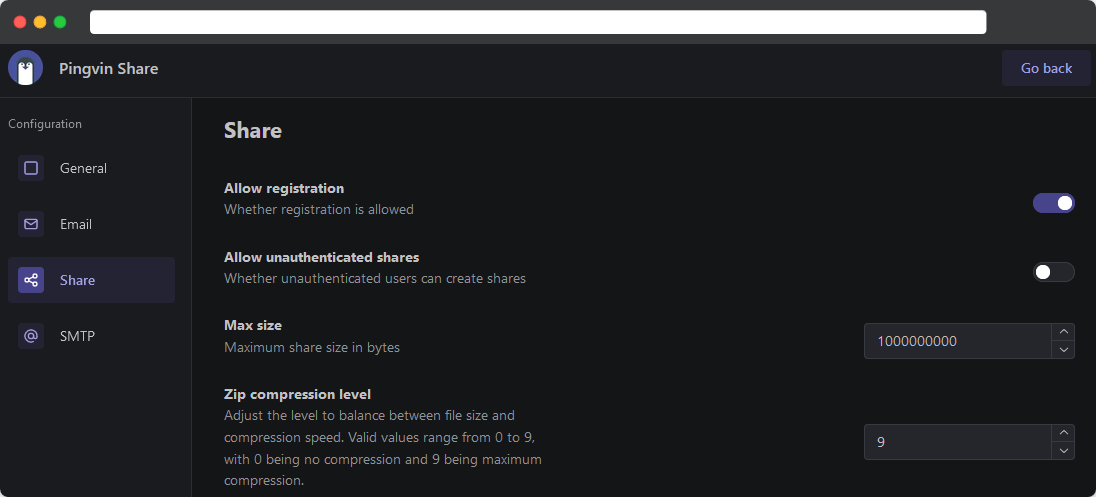Focus the Zip compression level input field
The width and height of the screenshot is (1096, 497).
(958, 442)
